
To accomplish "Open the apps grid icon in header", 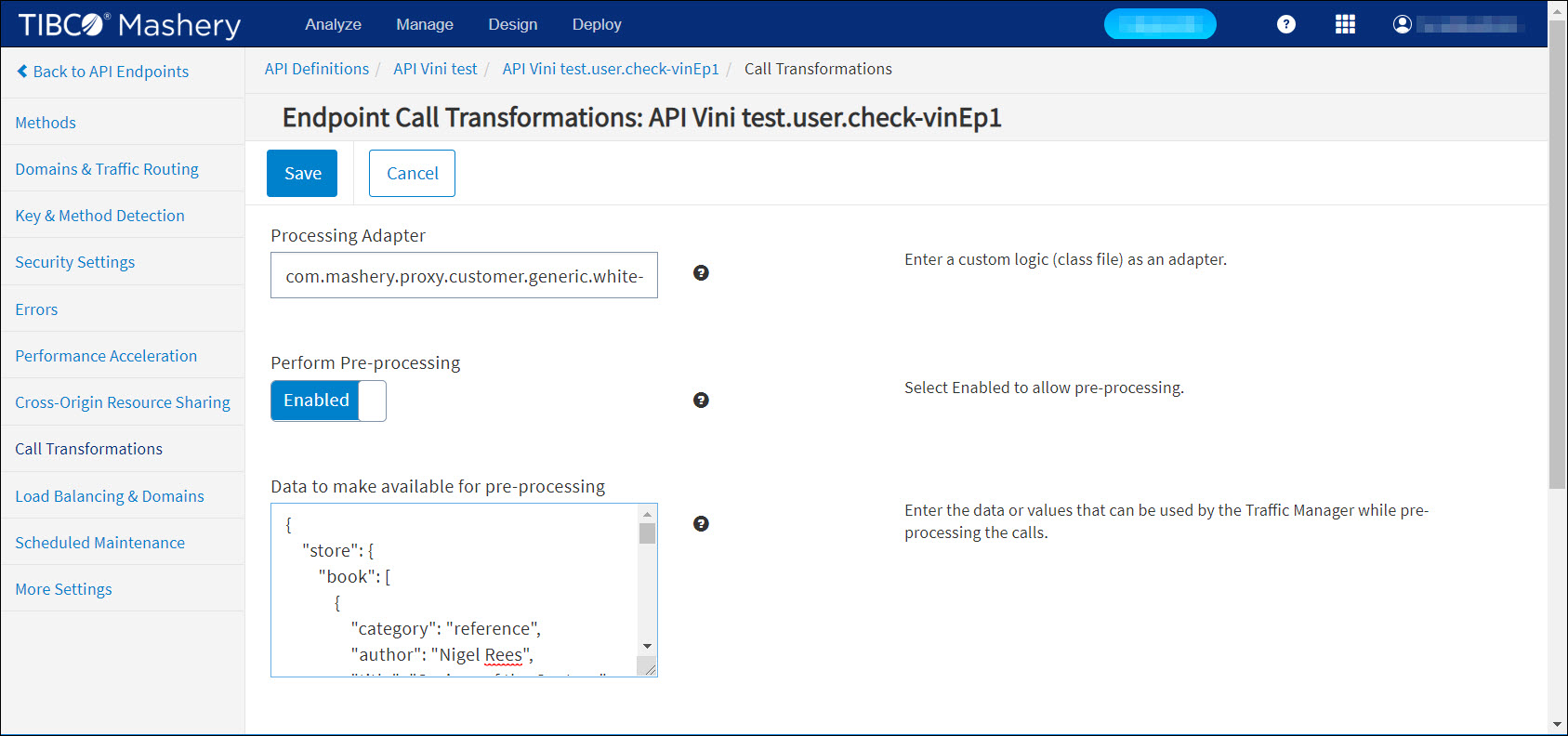I will point(1344,24).
